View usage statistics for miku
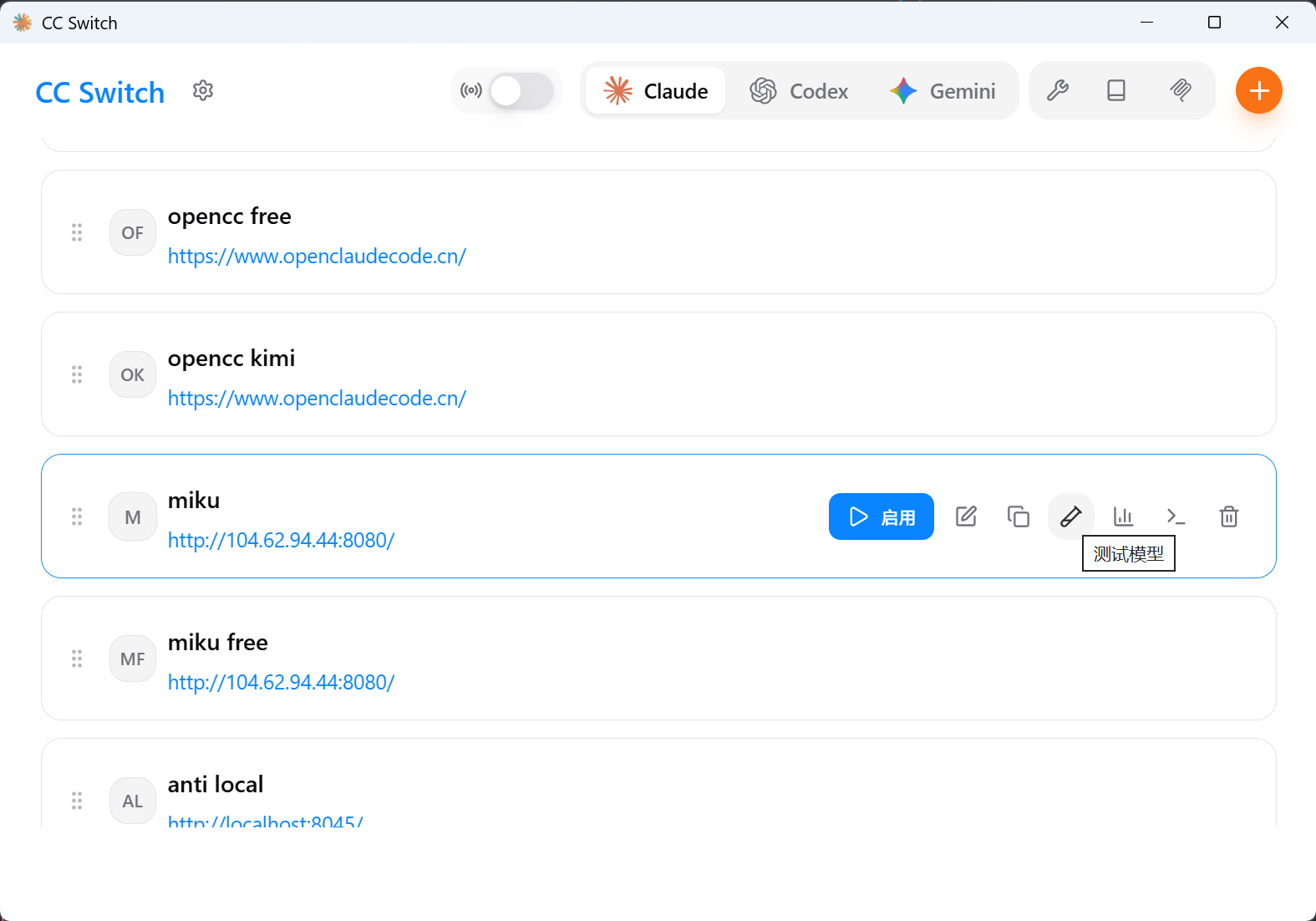The height and width of the screenshot is (921, 1316). pos(1123,516)
